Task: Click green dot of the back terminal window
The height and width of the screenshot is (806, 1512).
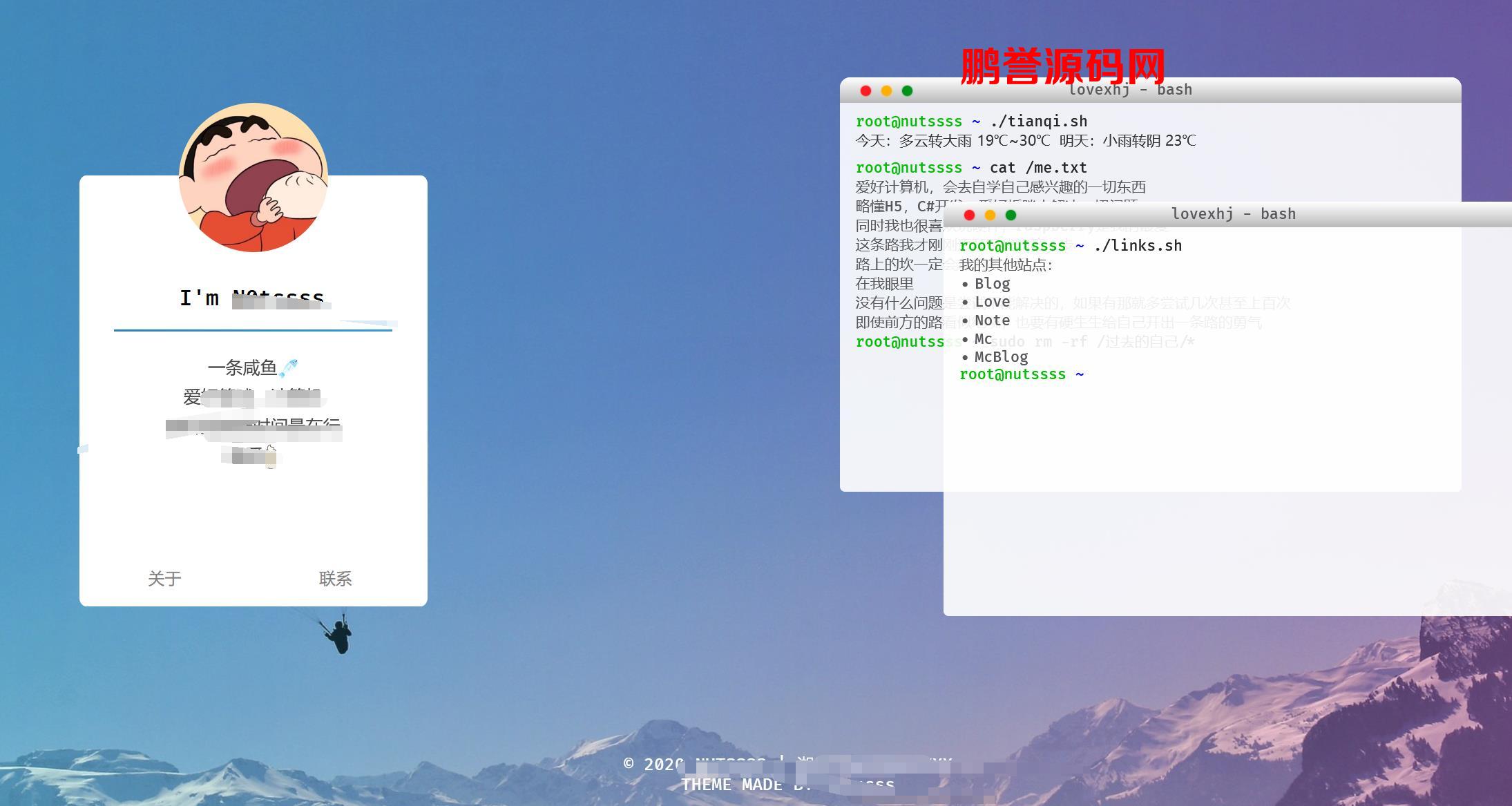Action: pyautogui.click(x=907, y=90)
